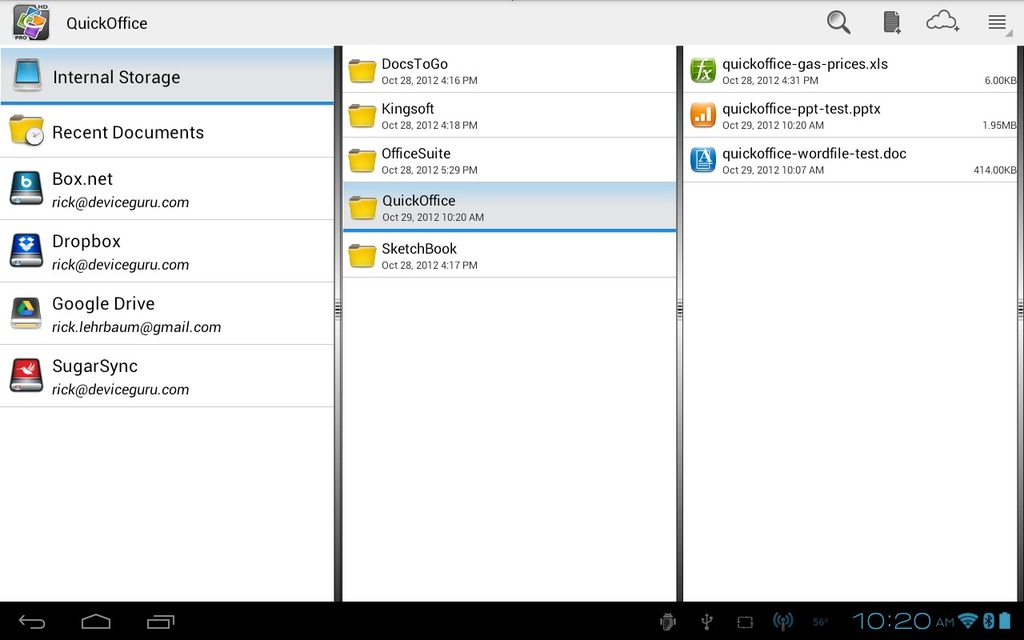Tap the 10:20 AM clock
The width and height of the screenshot is (1024, 640).
903,621
